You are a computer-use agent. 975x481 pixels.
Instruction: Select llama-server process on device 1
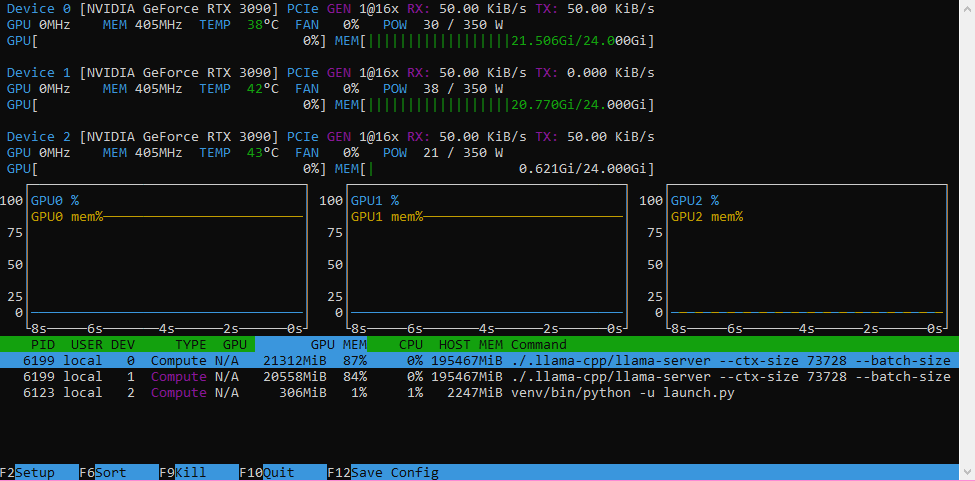click(479, 377)
